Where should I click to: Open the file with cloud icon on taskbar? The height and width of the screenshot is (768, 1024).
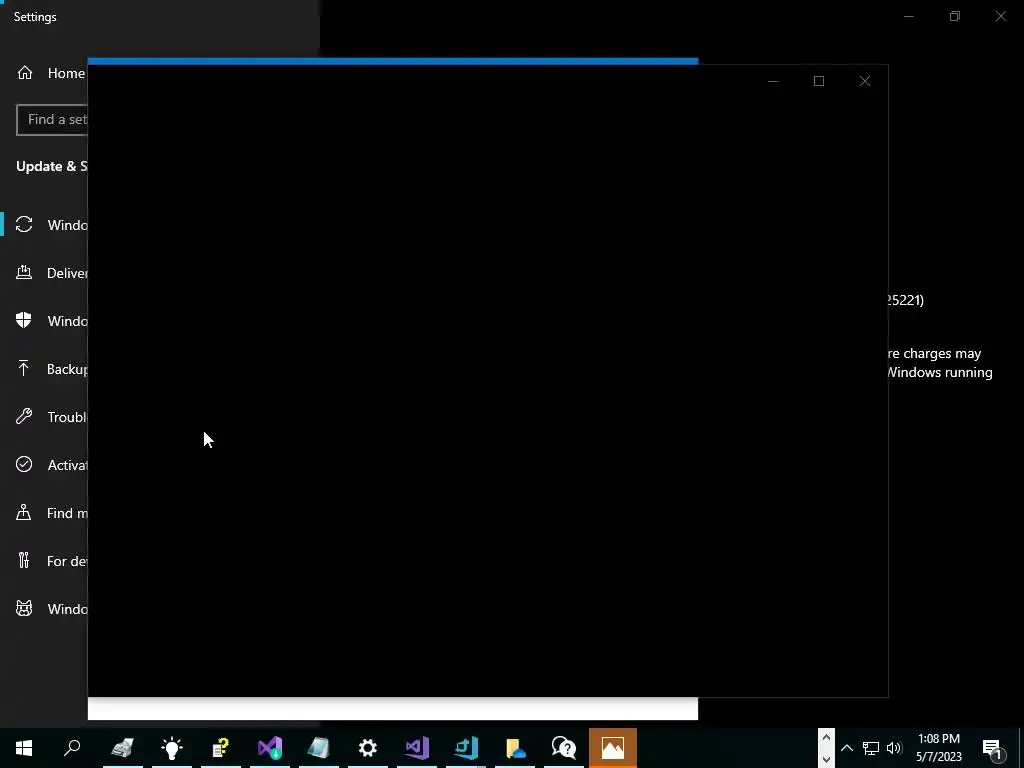point(515,748)
